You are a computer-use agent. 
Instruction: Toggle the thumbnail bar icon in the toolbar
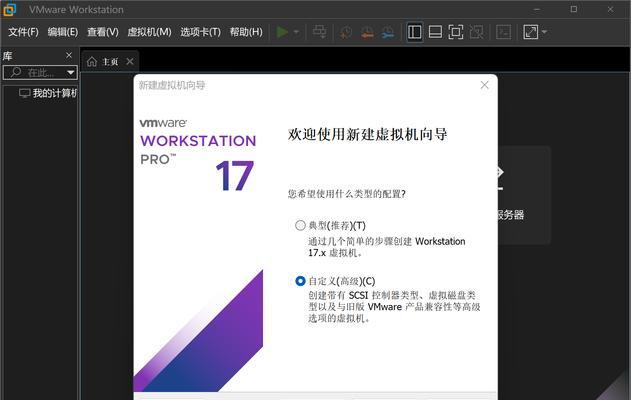435,32
